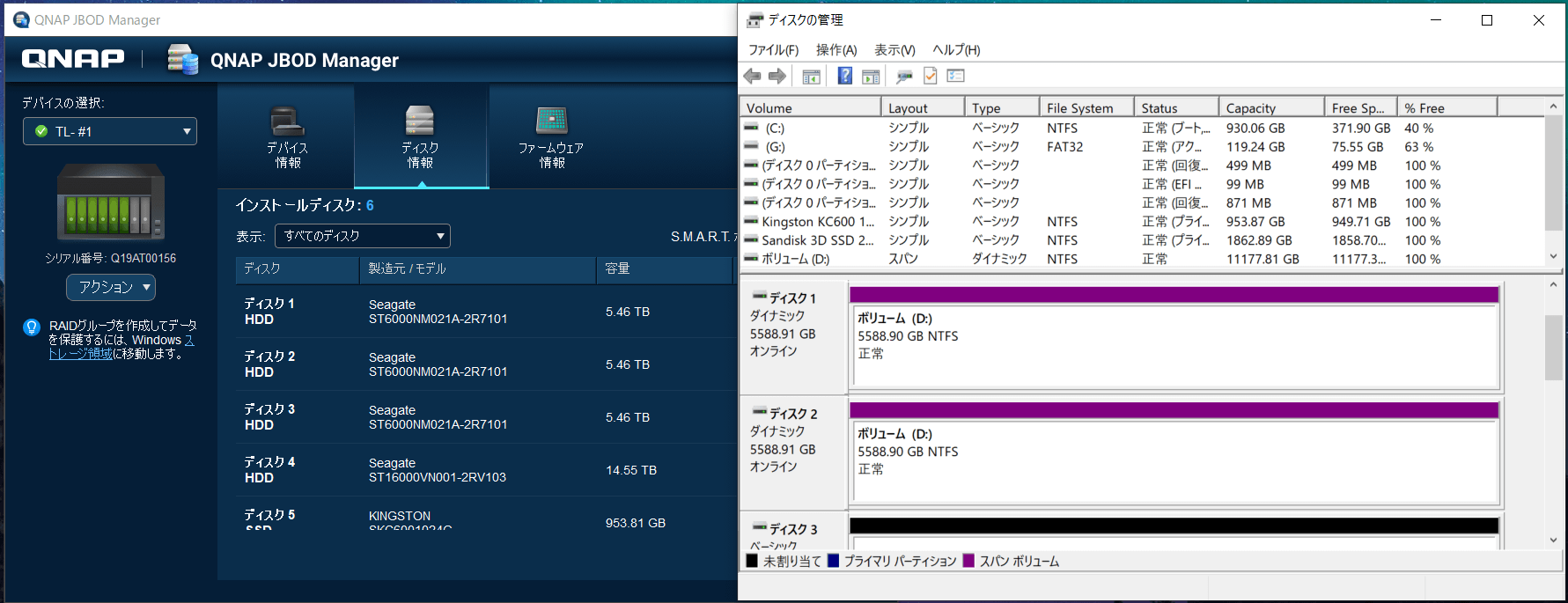Click the Forward arrow in Disk Management toolbar

pyautogui.click(x=777, y=77)
